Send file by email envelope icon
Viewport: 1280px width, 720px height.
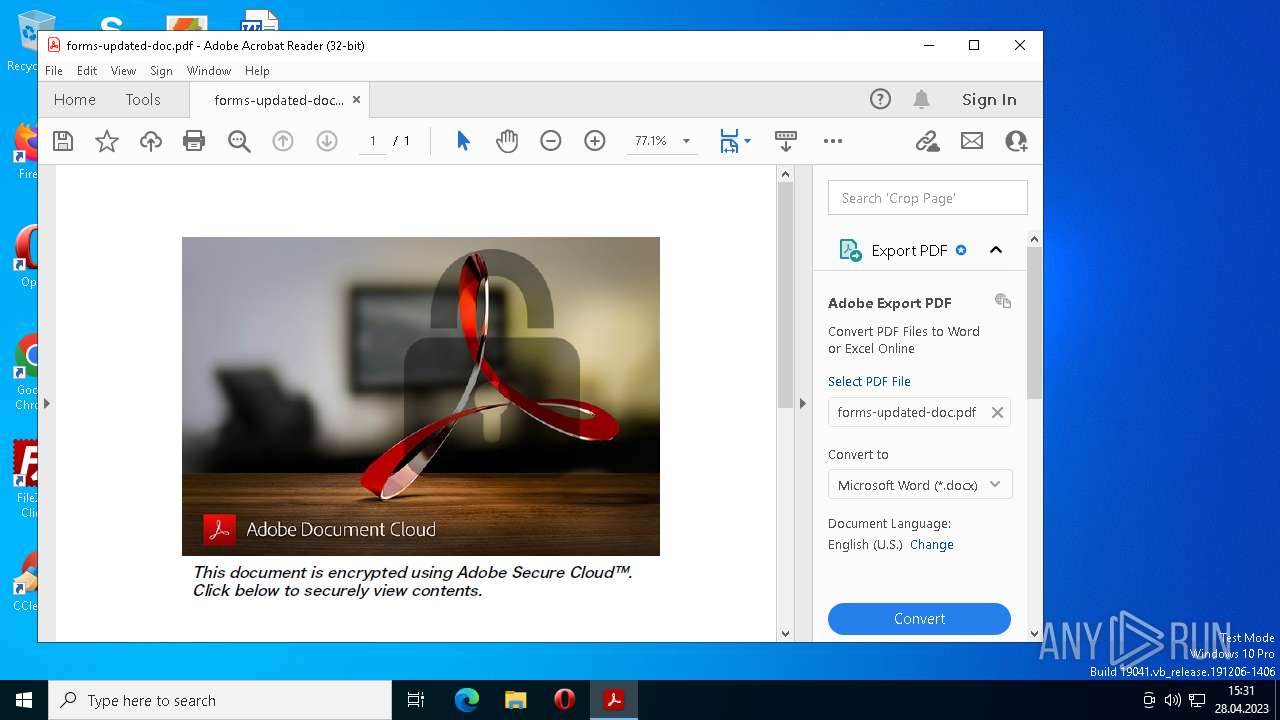tap(972, 141)
